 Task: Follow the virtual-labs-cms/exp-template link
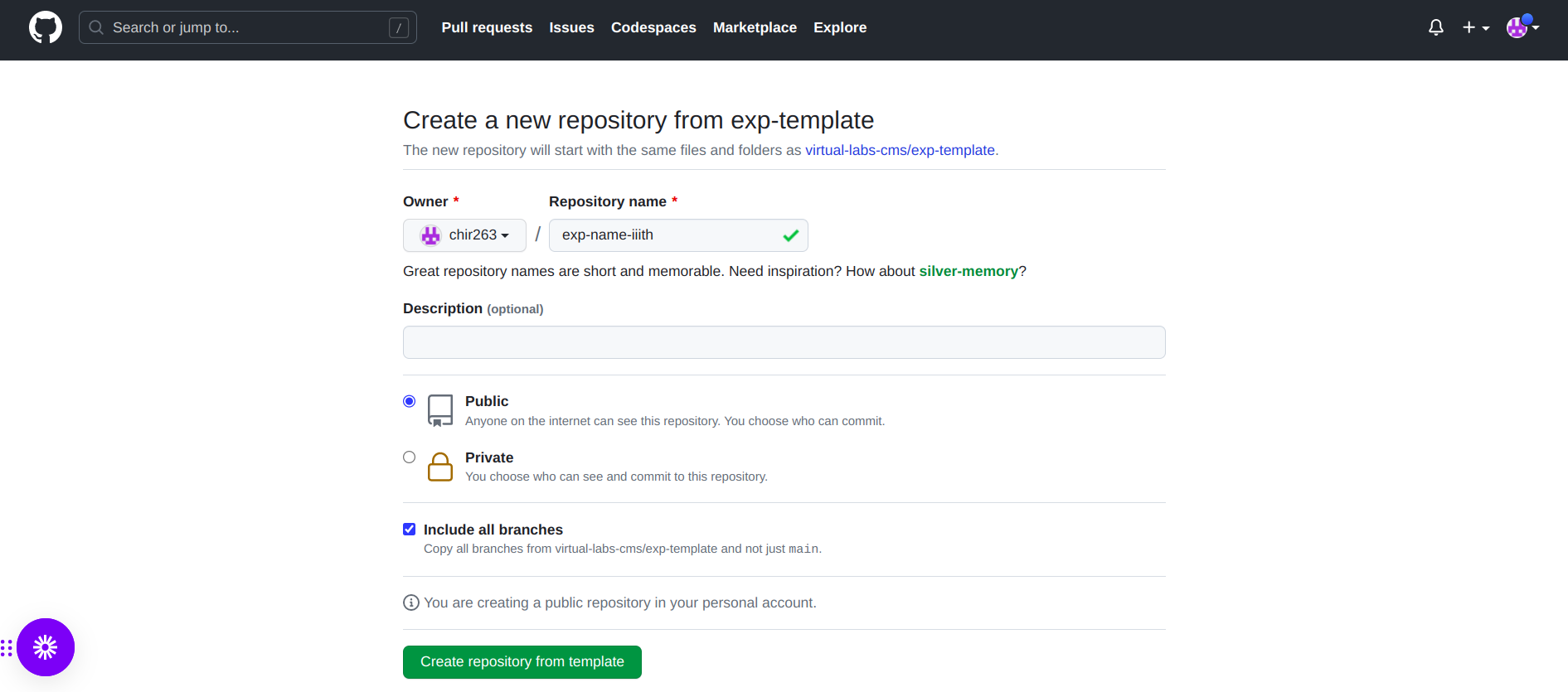[900, 150]
